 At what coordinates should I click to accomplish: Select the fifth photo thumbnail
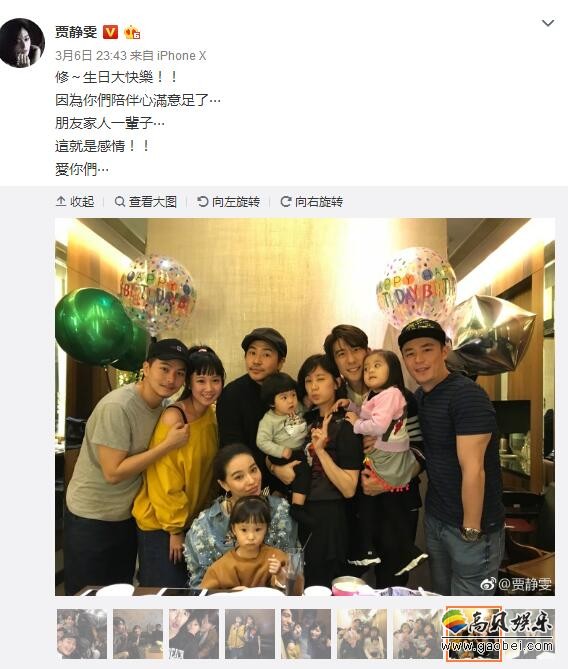pos(306,634)
